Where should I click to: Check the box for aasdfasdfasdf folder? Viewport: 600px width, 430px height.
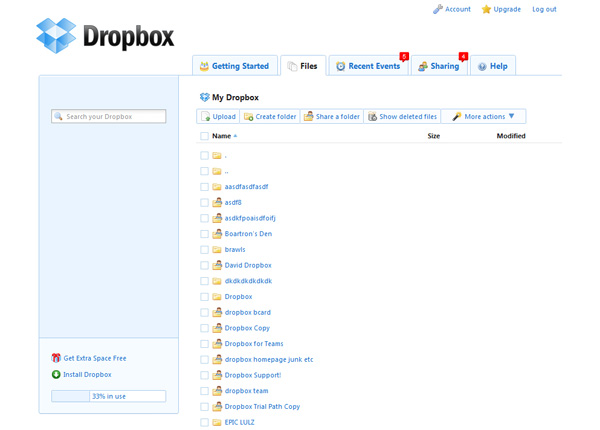coord(204,187)
